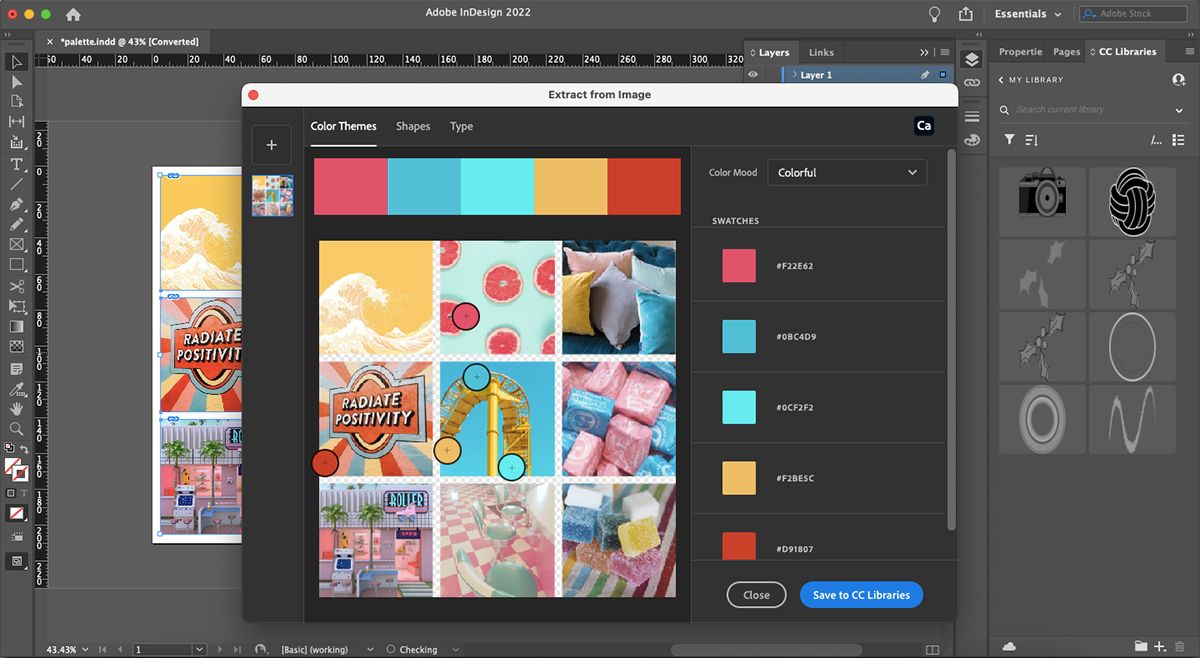Viewport: 1200px width, 658px height.
Task: Click Save to CC Libraries button
Action: tap(861, 595)
